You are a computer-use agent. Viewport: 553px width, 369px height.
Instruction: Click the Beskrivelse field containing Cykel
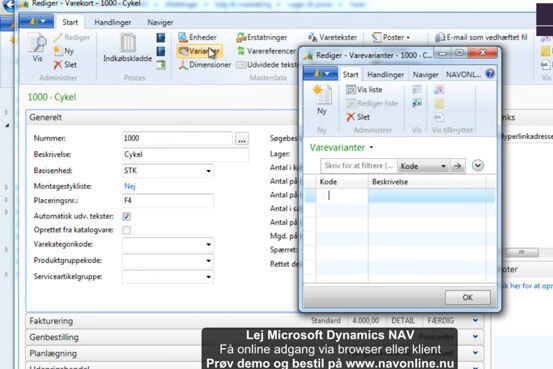point(186,155)
